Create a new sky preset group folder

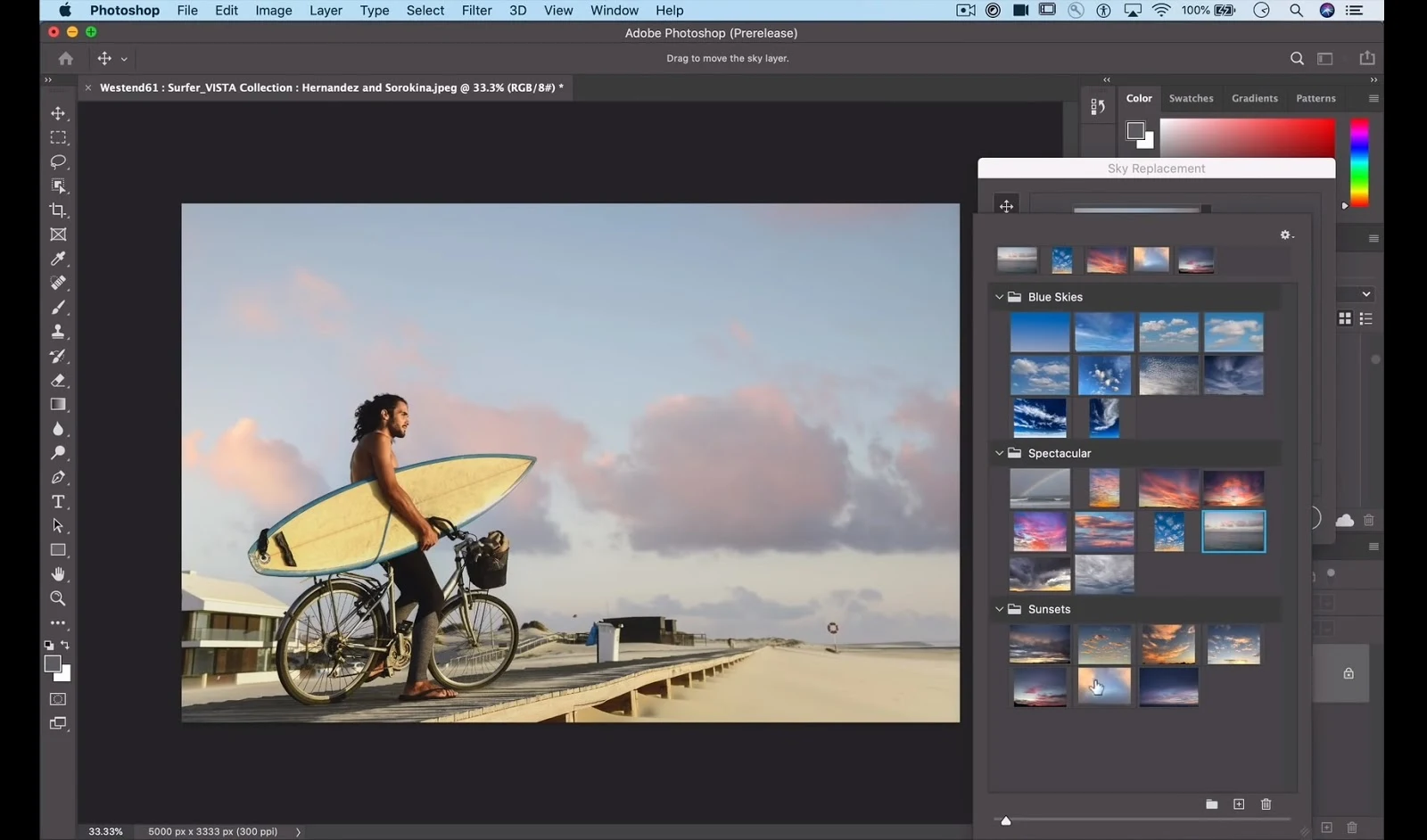[x=1211, y=803]
